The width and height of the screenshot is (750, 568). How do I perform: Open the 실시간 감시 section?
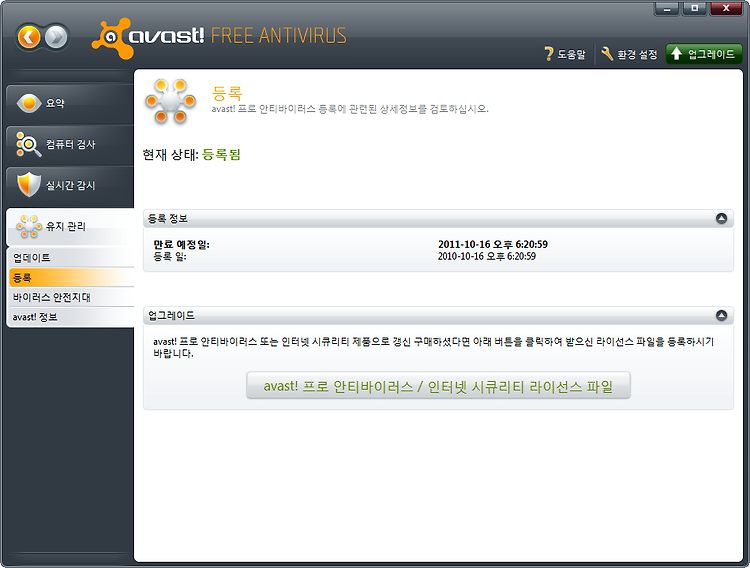pyautogui.click(x=70, y=186)
